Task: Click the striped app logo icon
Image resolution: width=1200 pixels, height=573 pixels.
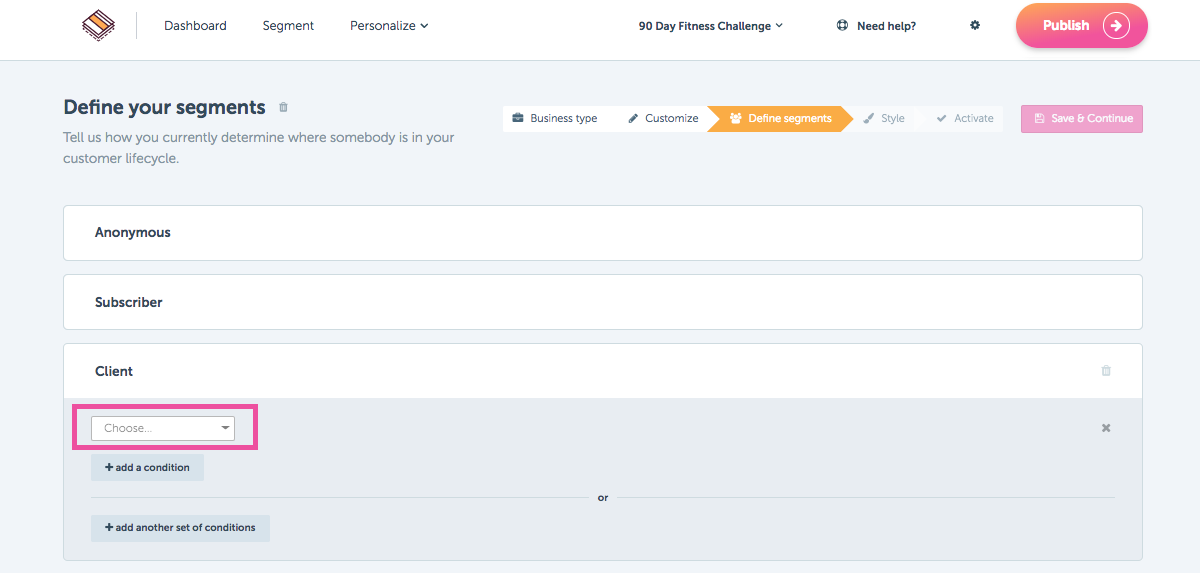Action: 98,26
